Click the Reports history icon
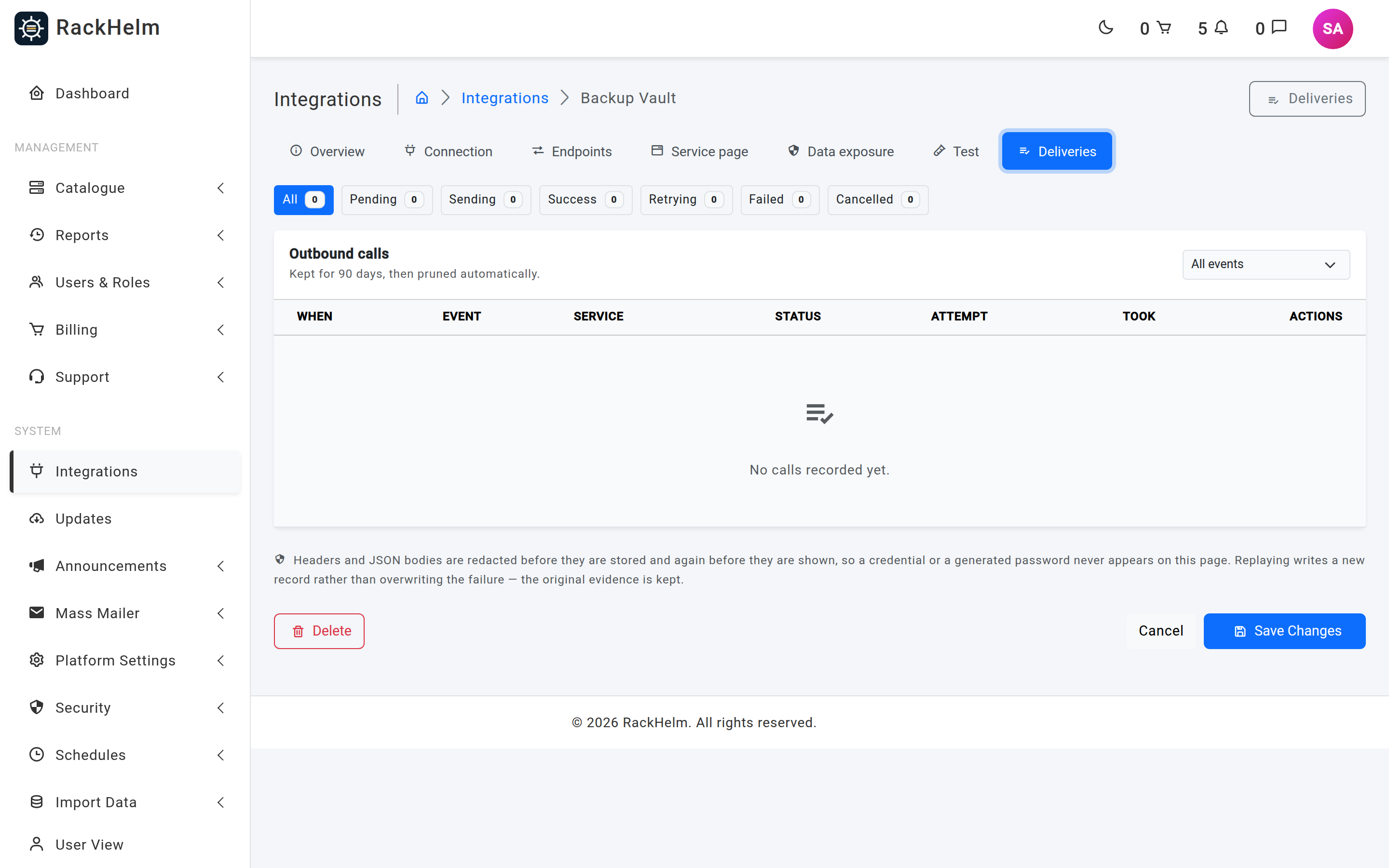This screenshot has height=868, width=1389. [x=37, y=235]
